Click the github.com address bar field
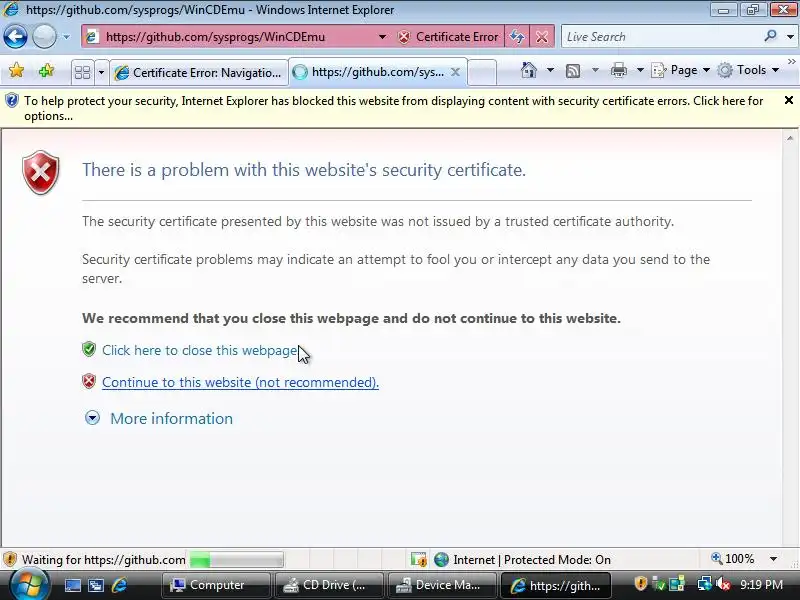The image size is (800, 600). (x=230, y=37)
